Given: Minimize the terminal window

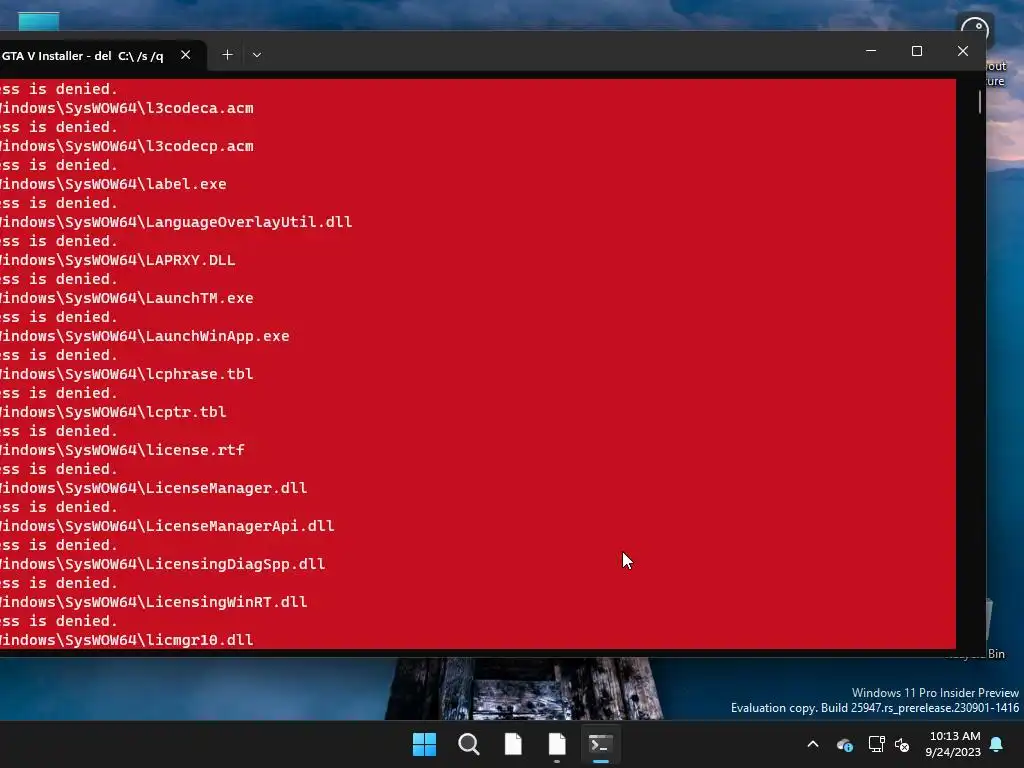Looking at the screenshot, I should coord(871,51).
